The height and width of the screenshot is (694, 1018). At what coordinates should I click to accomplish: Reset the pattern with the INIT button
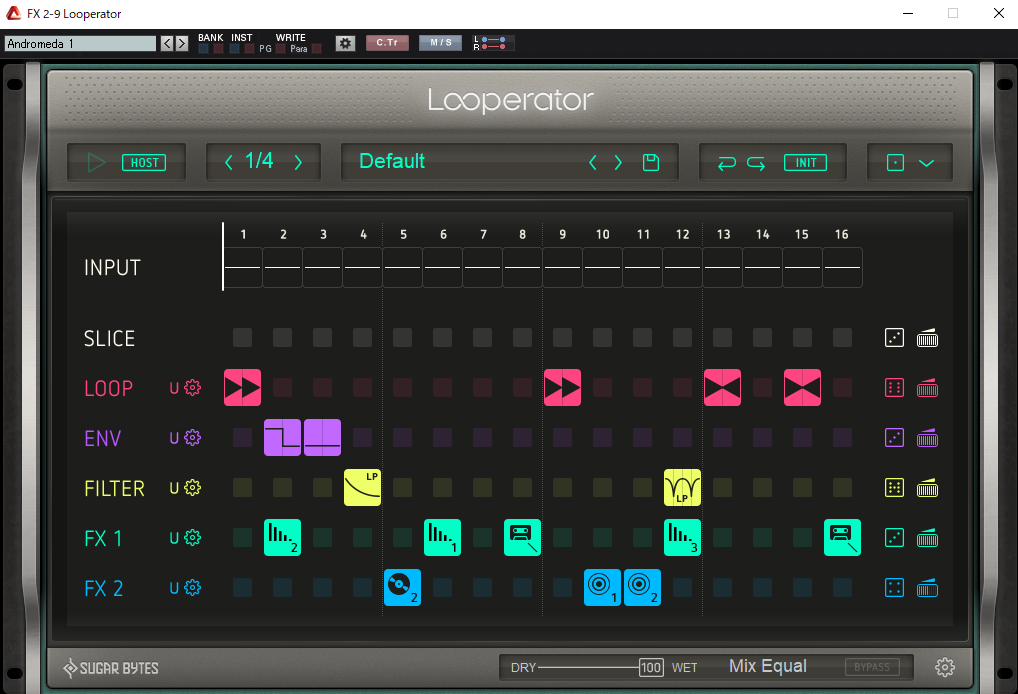(805, 162)
